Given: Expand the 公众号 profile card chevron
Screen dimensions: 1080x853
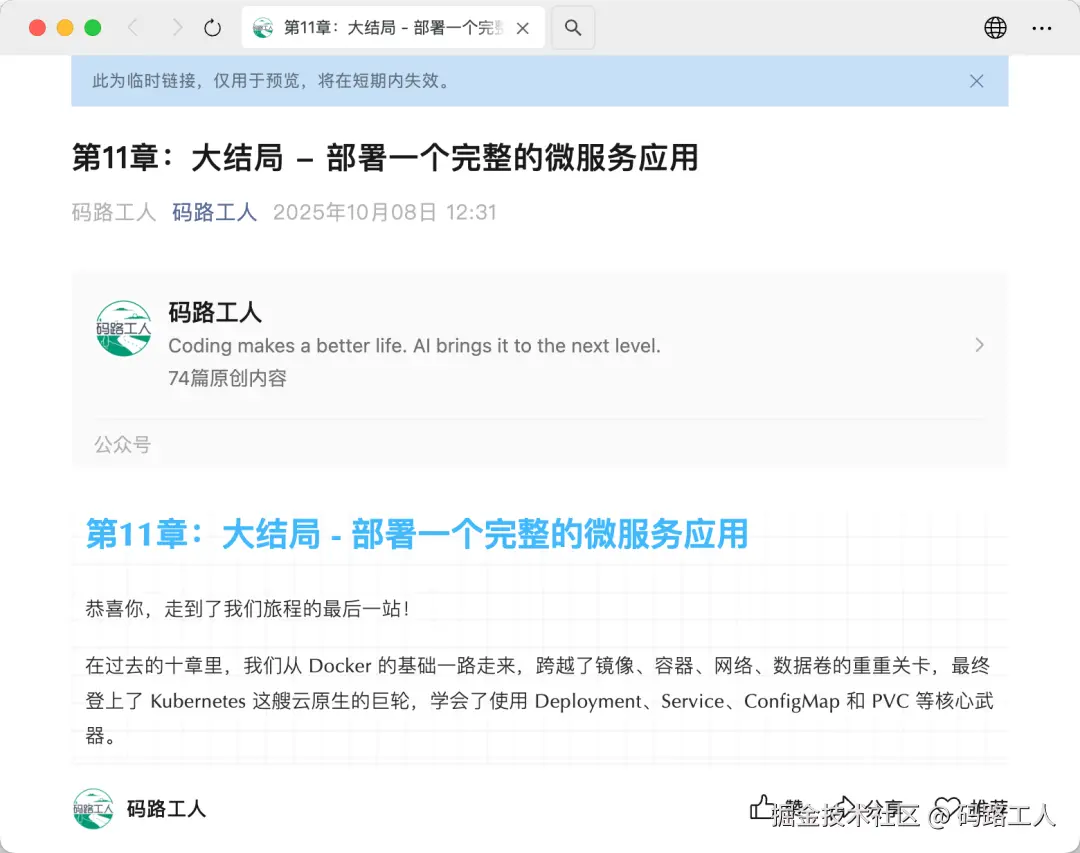Looking at the screenshot, I should (979, 344).
